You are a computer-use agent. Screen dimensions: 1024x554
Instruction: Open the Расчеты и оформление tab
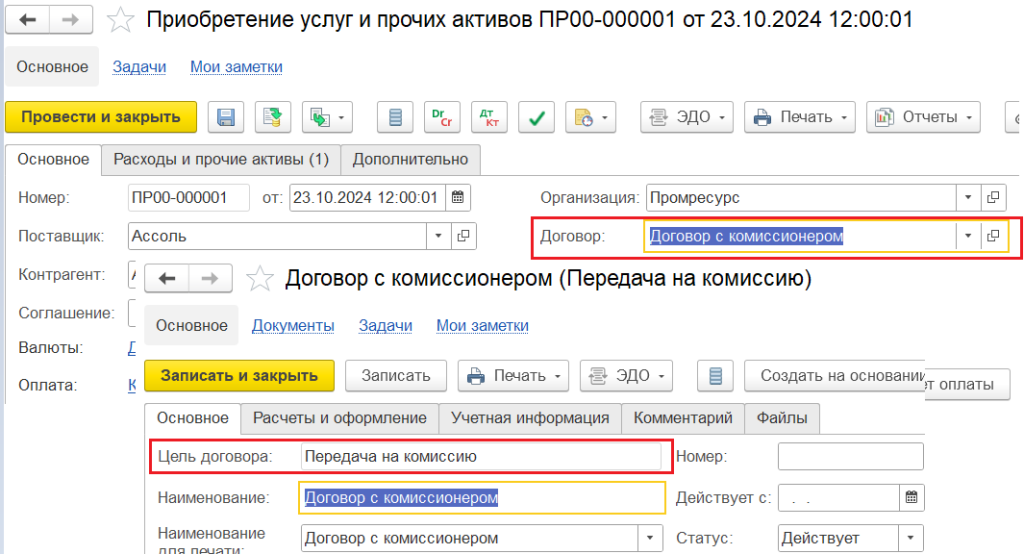[340, 418]
